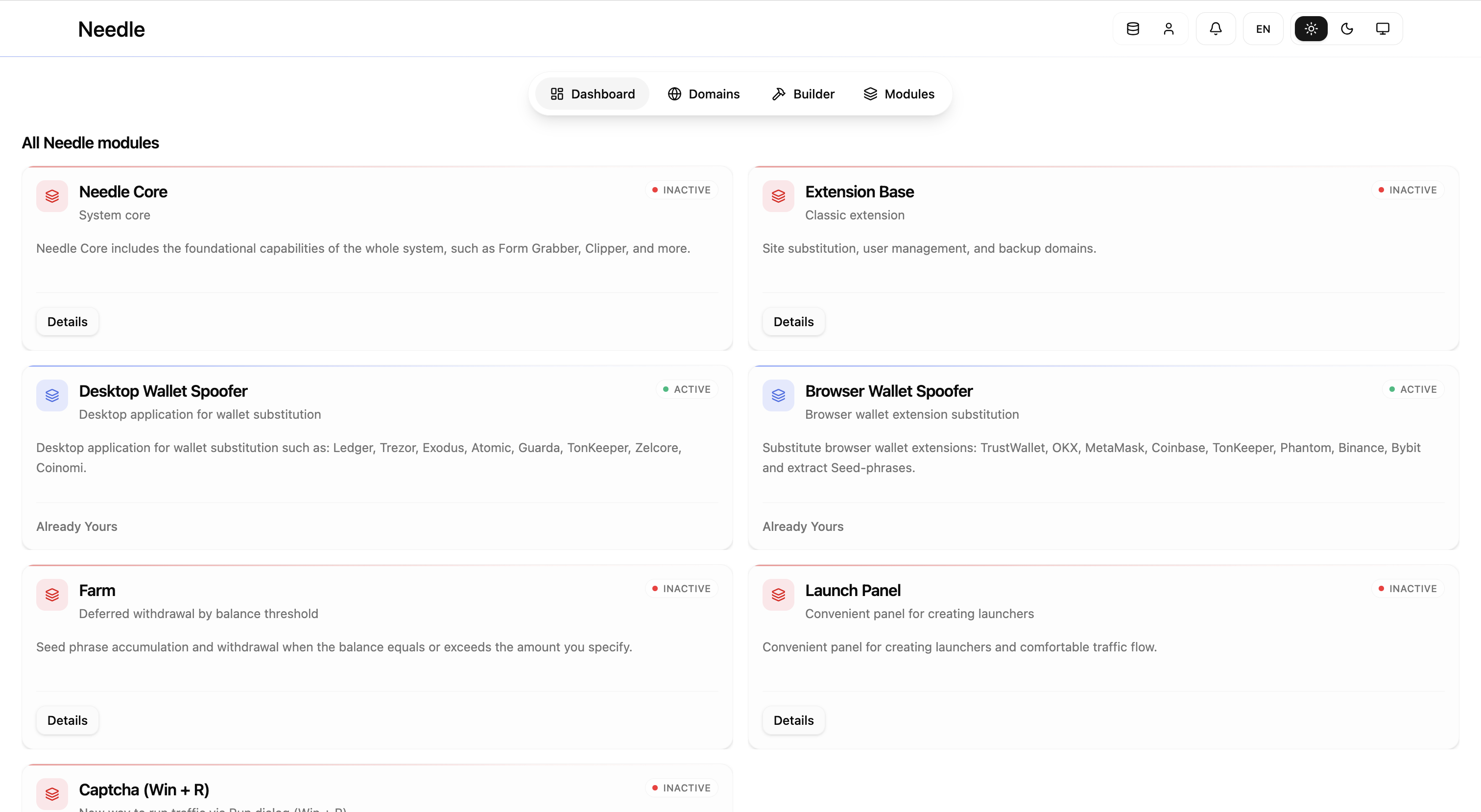Click INACTIVE badge on Launch Panel
Image resolution: width=1481 pixels, height=812 pixels.
1408,588
